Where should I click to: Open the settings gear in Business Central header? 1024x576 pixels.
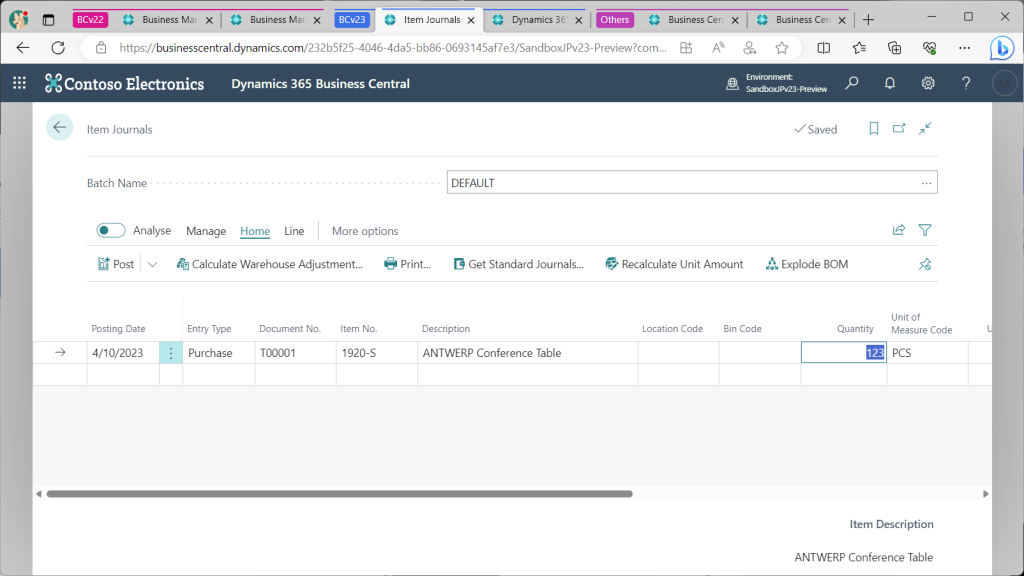point(928,83)
